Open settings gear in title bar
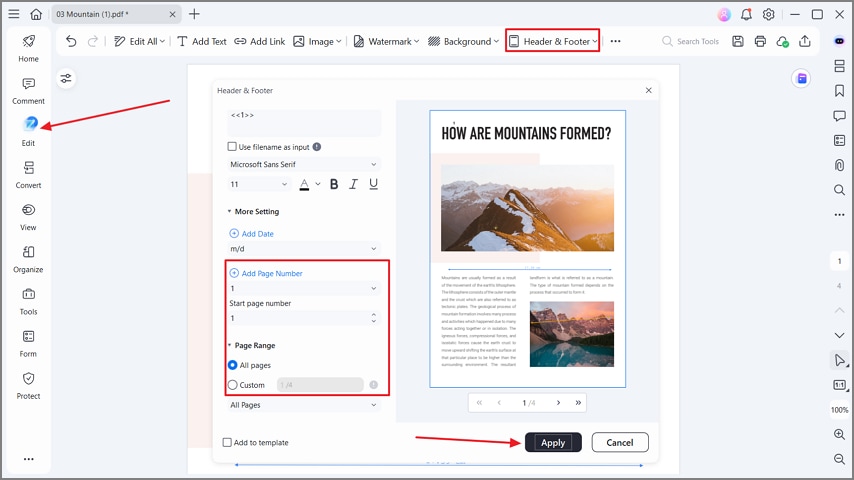The height and width of the screenshot is (480, 854). 768,15
